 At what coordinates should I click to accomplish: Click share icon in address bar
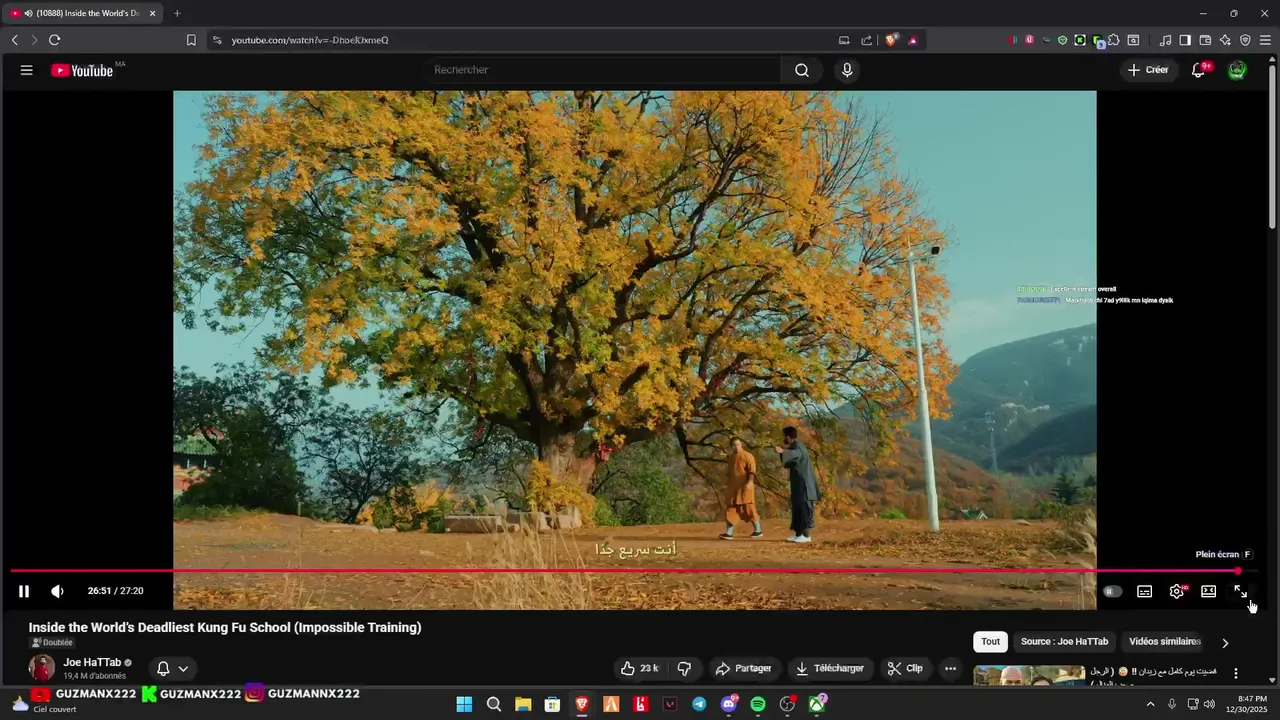[x=867, y=40]
